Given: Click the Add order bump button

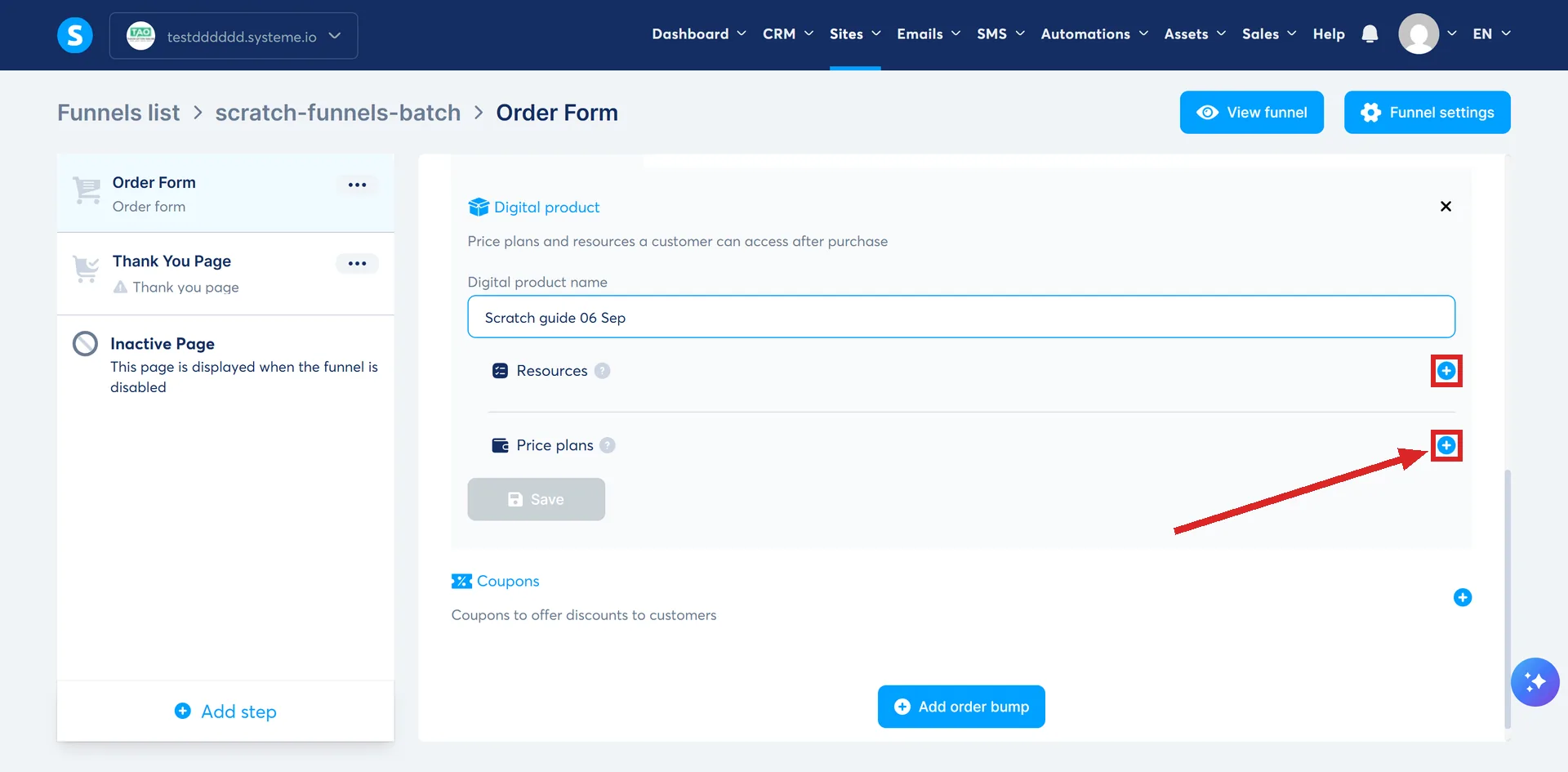Looking at the screenshot, I should coord(961,707).
